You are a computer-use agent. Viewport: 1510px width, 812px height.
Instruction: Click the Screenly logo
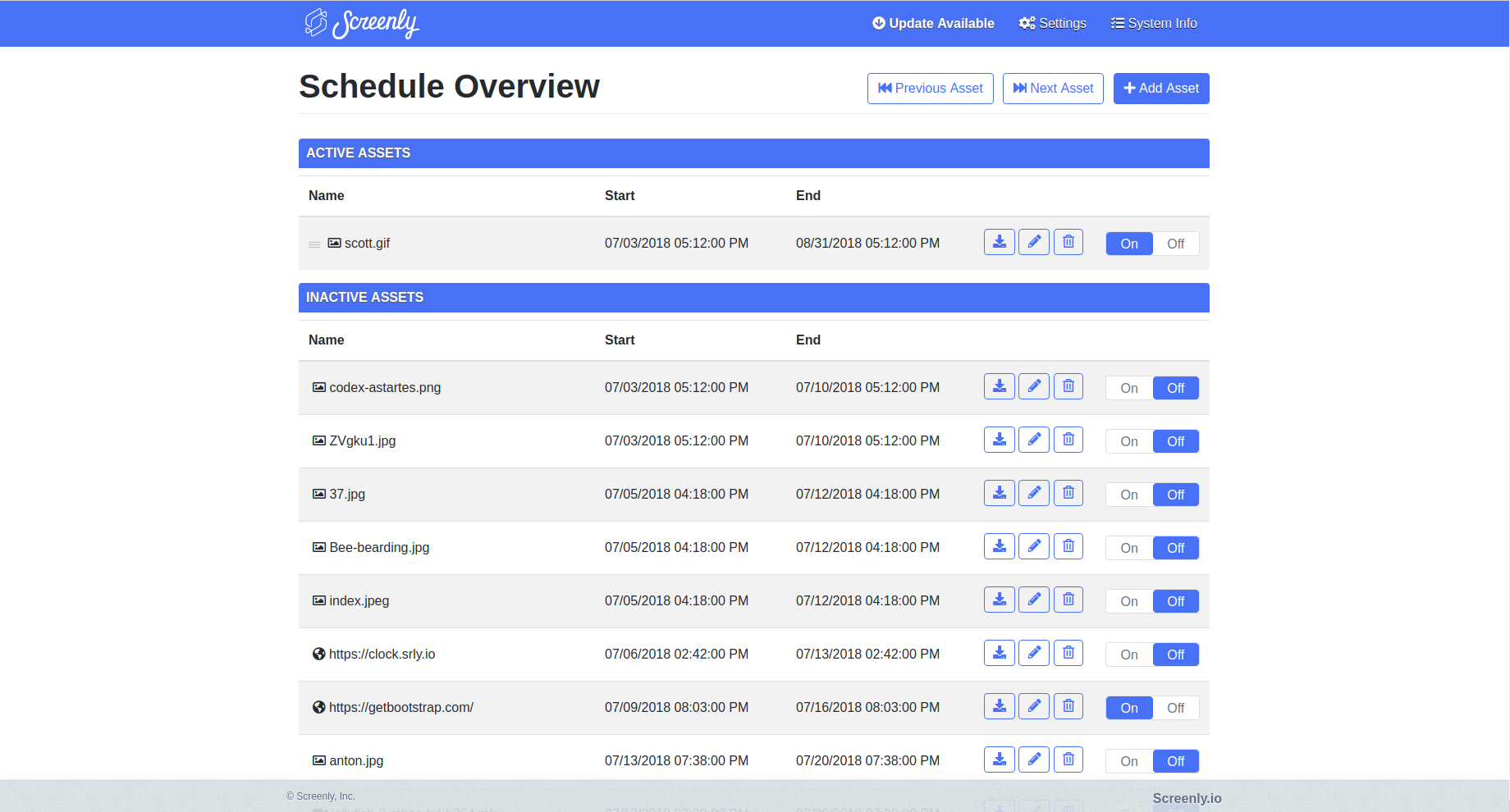pyautogui.click(x=361, y=23)
